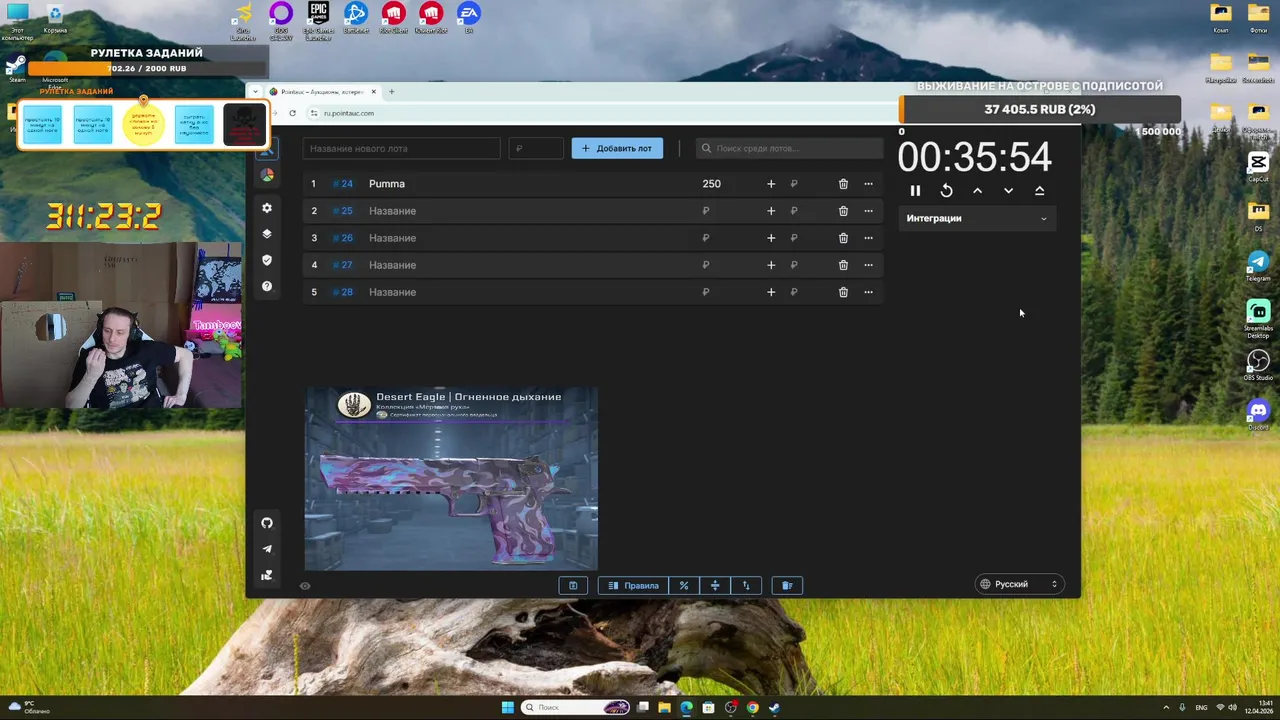Open more options for lot #25
Screen dimensions: 1280x720
pos(868,211)
